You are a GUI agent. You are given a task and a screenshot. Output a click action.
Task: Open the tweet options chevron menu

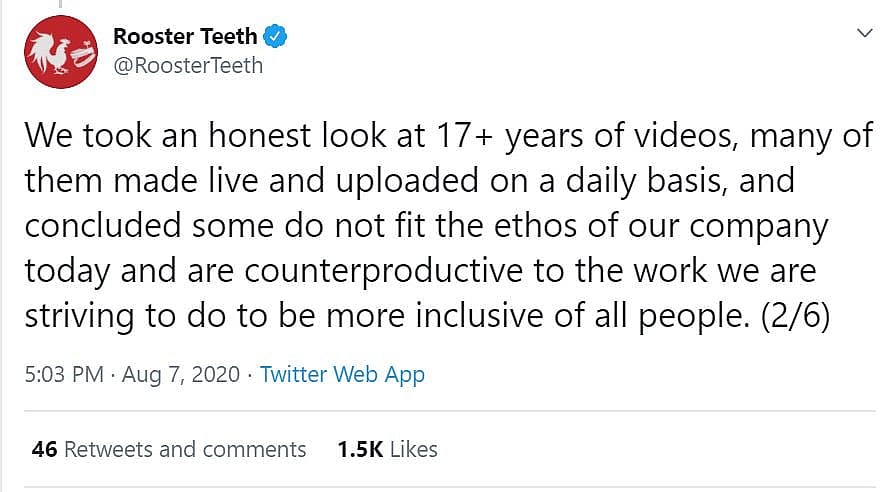click(866, 34)
